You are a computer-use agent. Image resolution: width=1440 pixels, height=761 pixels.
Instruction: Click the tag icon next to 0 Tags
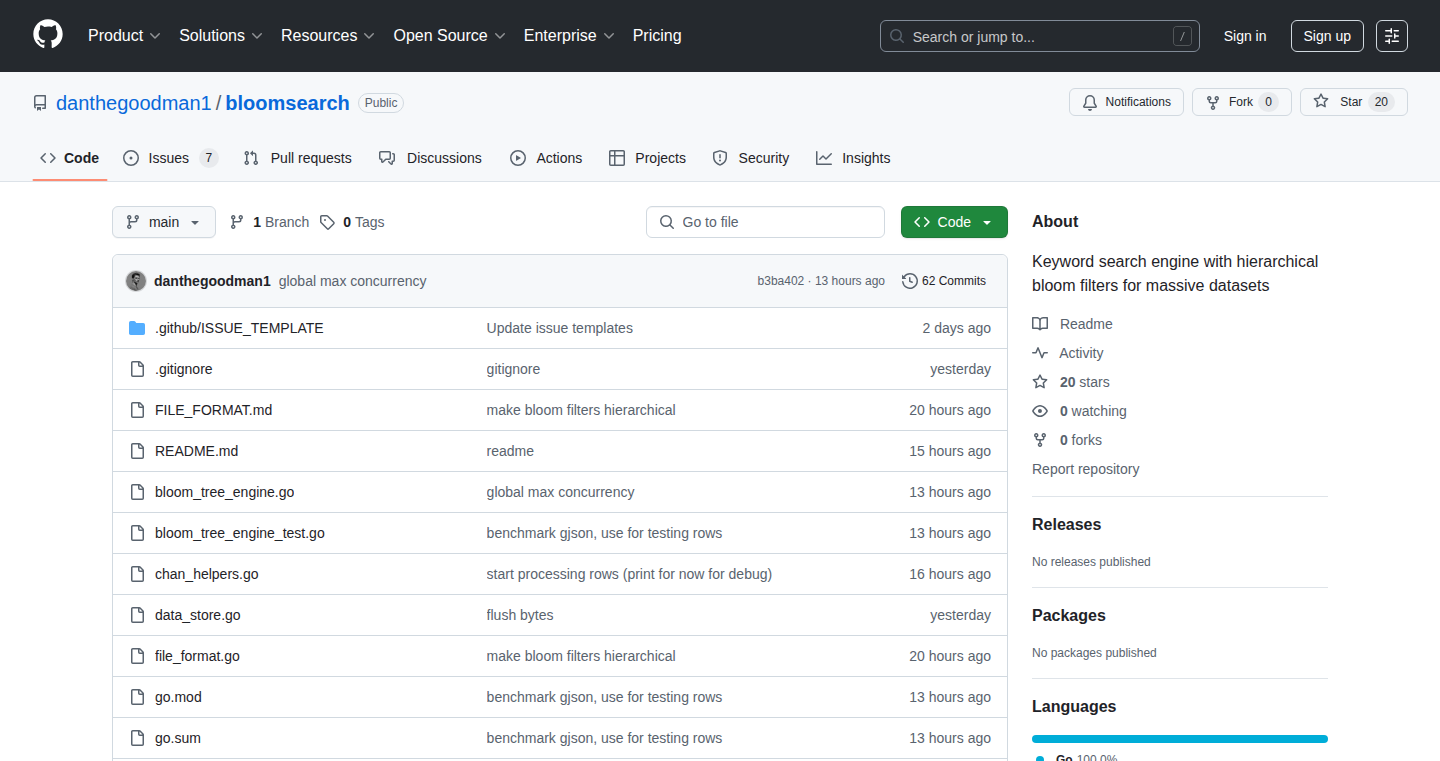pos(327,222)
